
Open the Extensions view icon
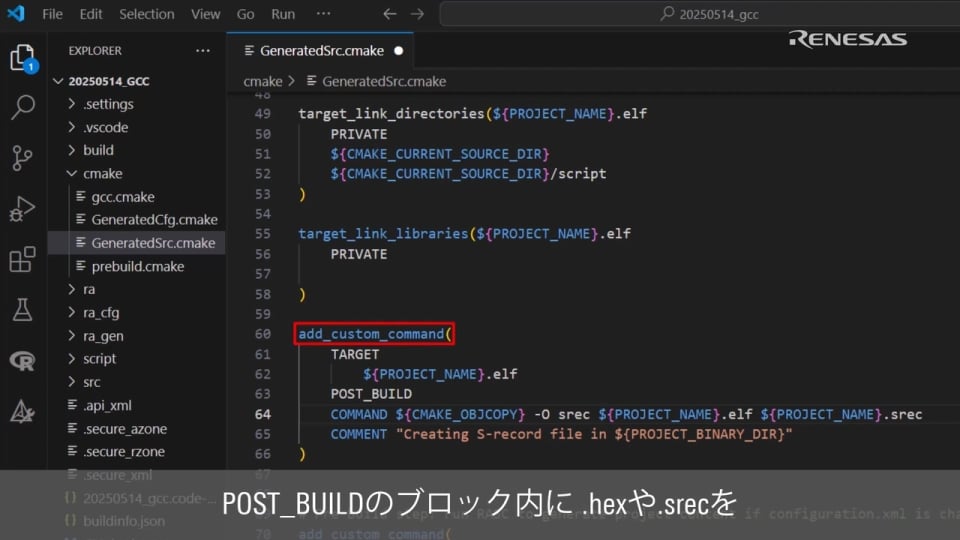coord(22,260)
